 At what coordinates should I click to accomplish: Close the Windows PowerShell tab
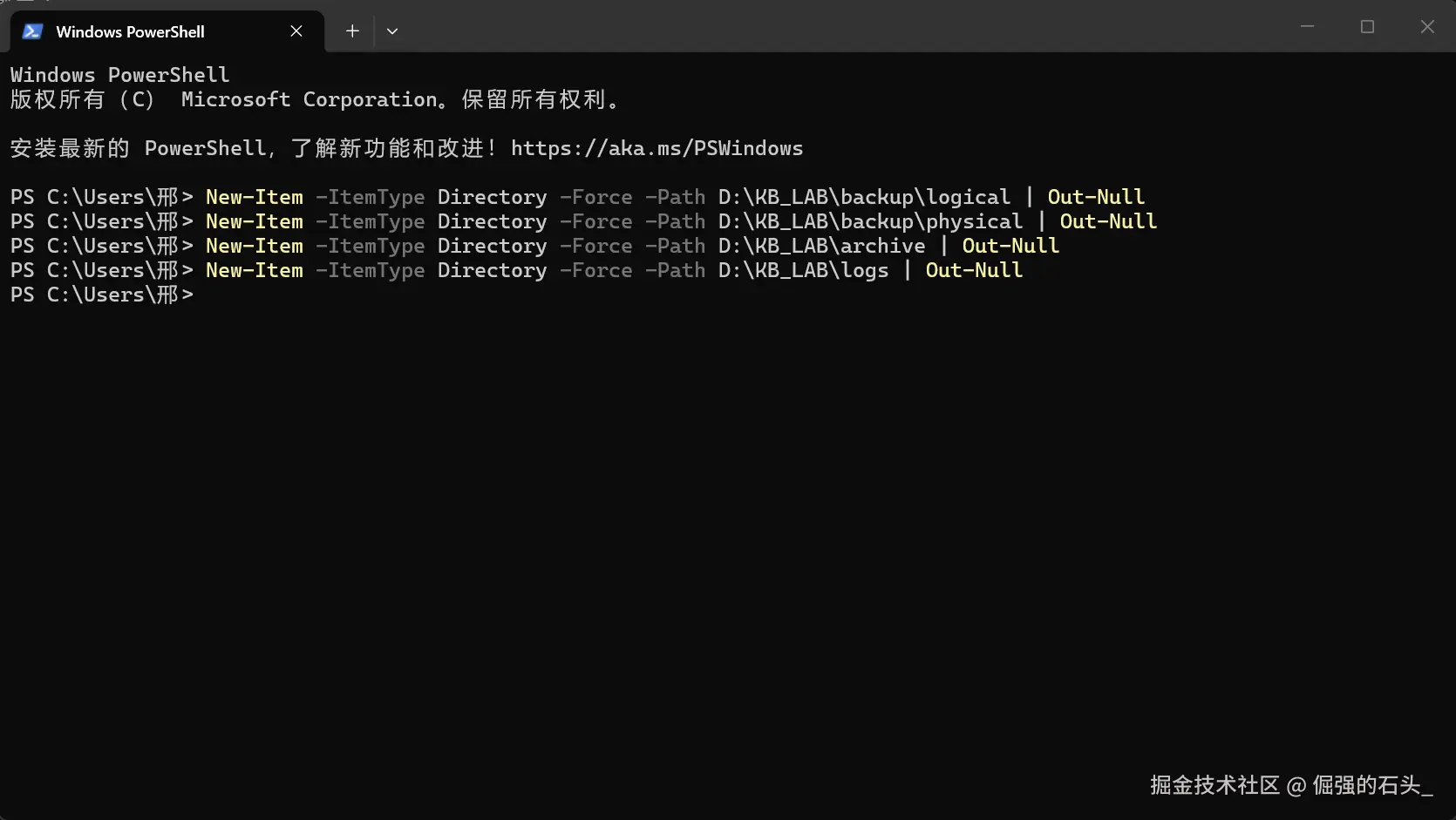pyautogui.click(x=296, y=31)
